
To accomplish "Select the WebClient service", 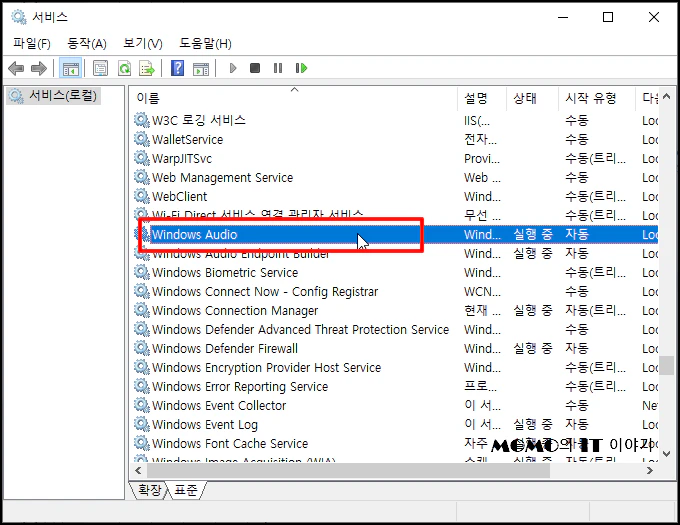I will [395, 196].
